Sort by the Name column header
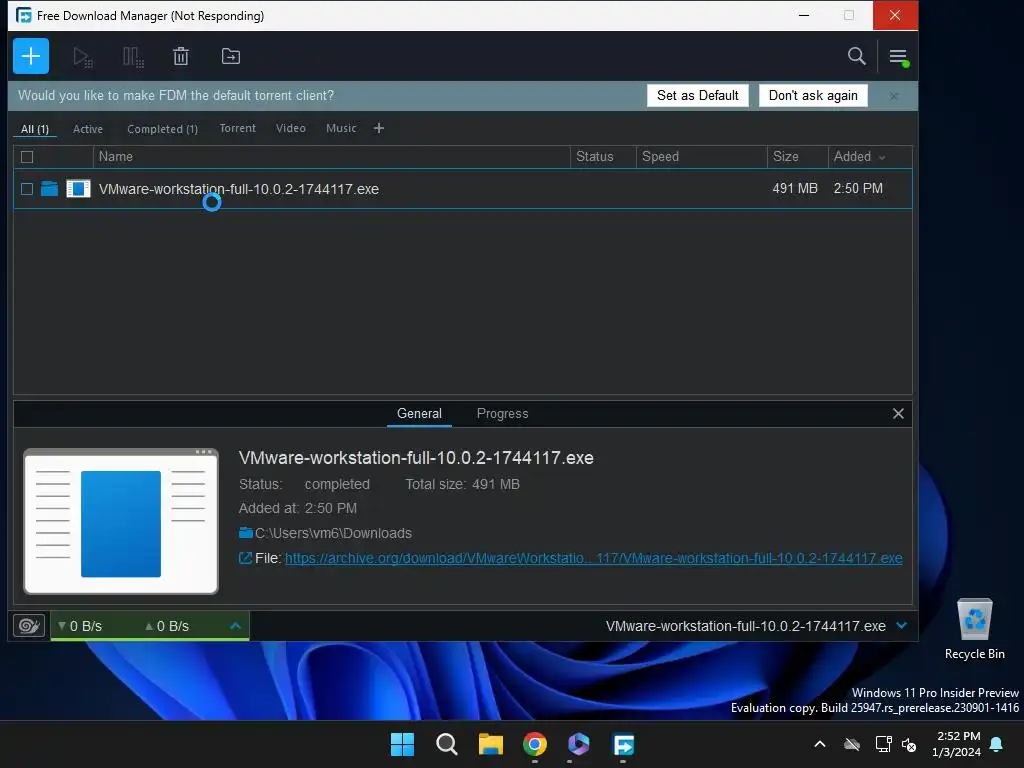The width and height of the screenshot is (1024, 768). [x=332, y=157]
